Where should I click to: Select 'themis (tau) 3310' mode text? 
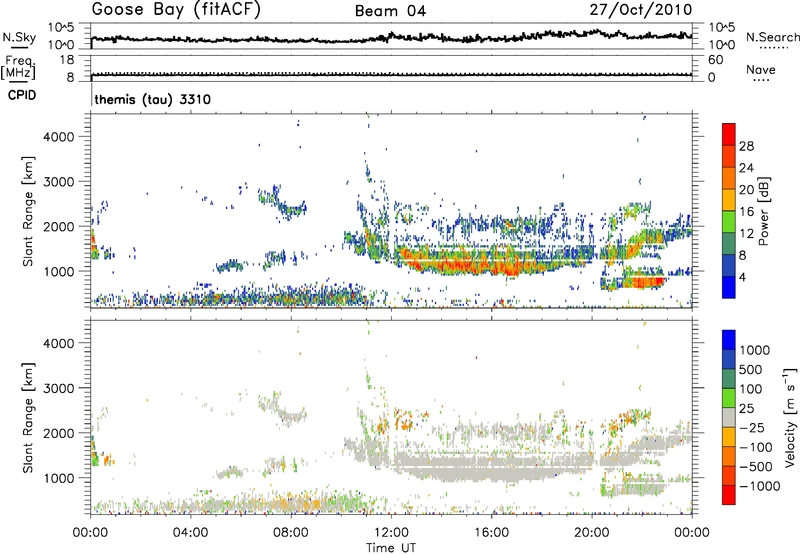pos(153,99)
